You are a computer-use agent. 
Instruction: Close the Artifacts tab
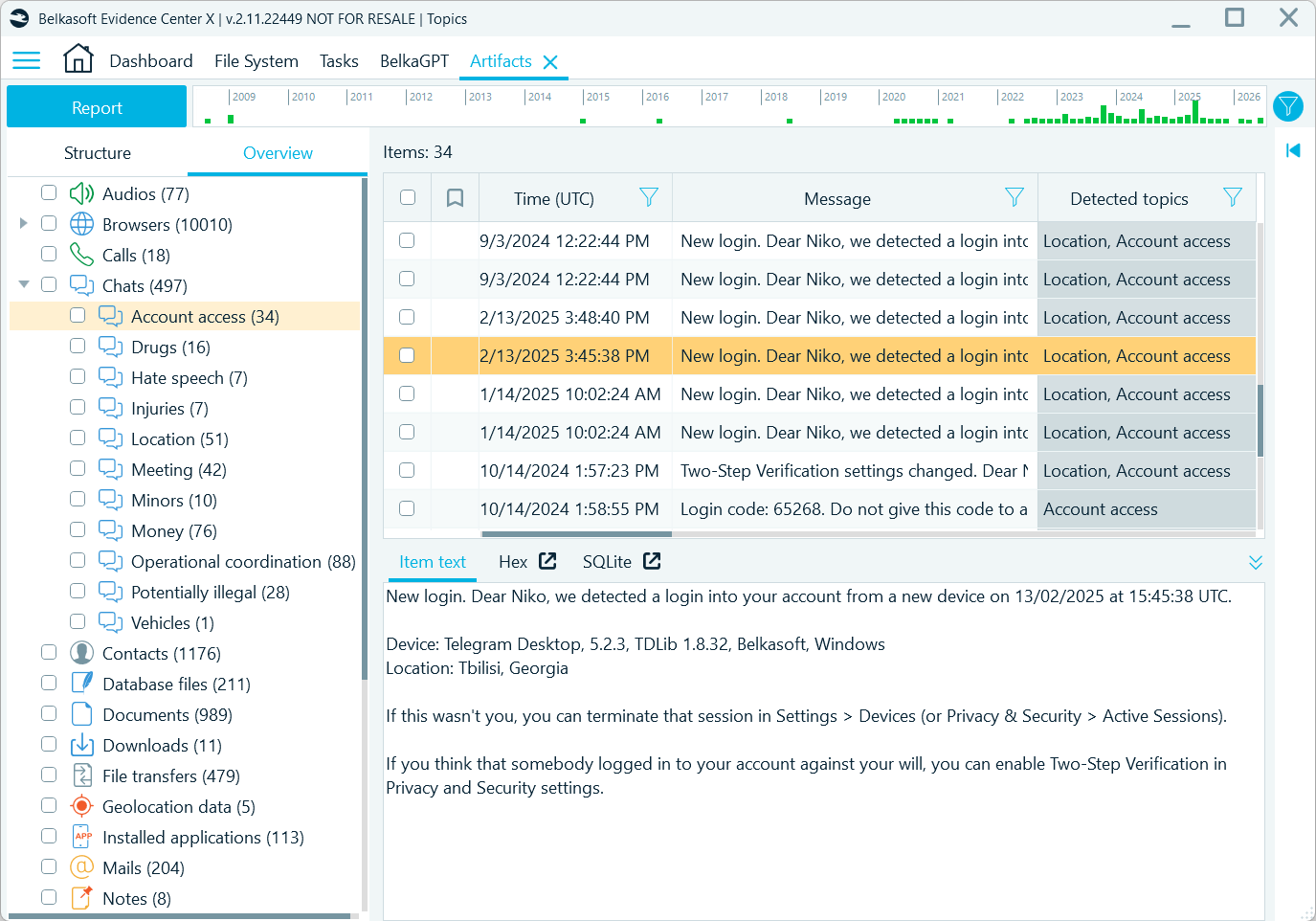point(550,62)
